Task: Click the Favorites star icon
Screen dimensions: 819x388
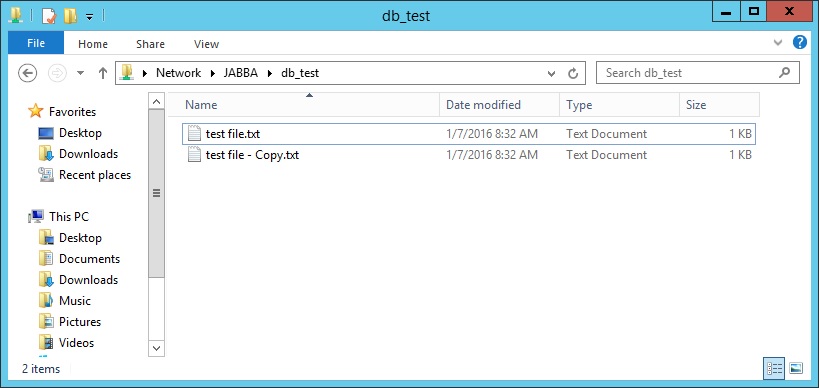Action: coord(36,111)
